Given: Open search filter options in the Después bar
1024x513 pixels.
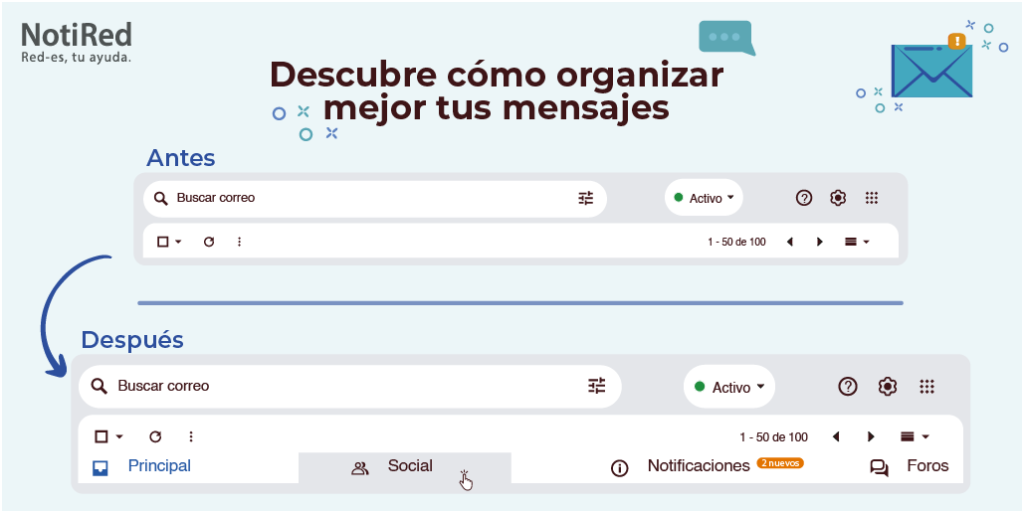Looking at the screenshot, I should 597,386.
